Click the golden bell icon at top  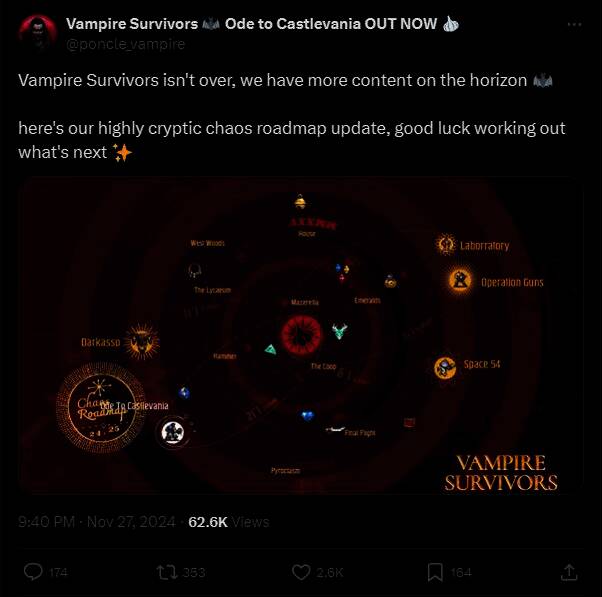(x=300, y=202)
